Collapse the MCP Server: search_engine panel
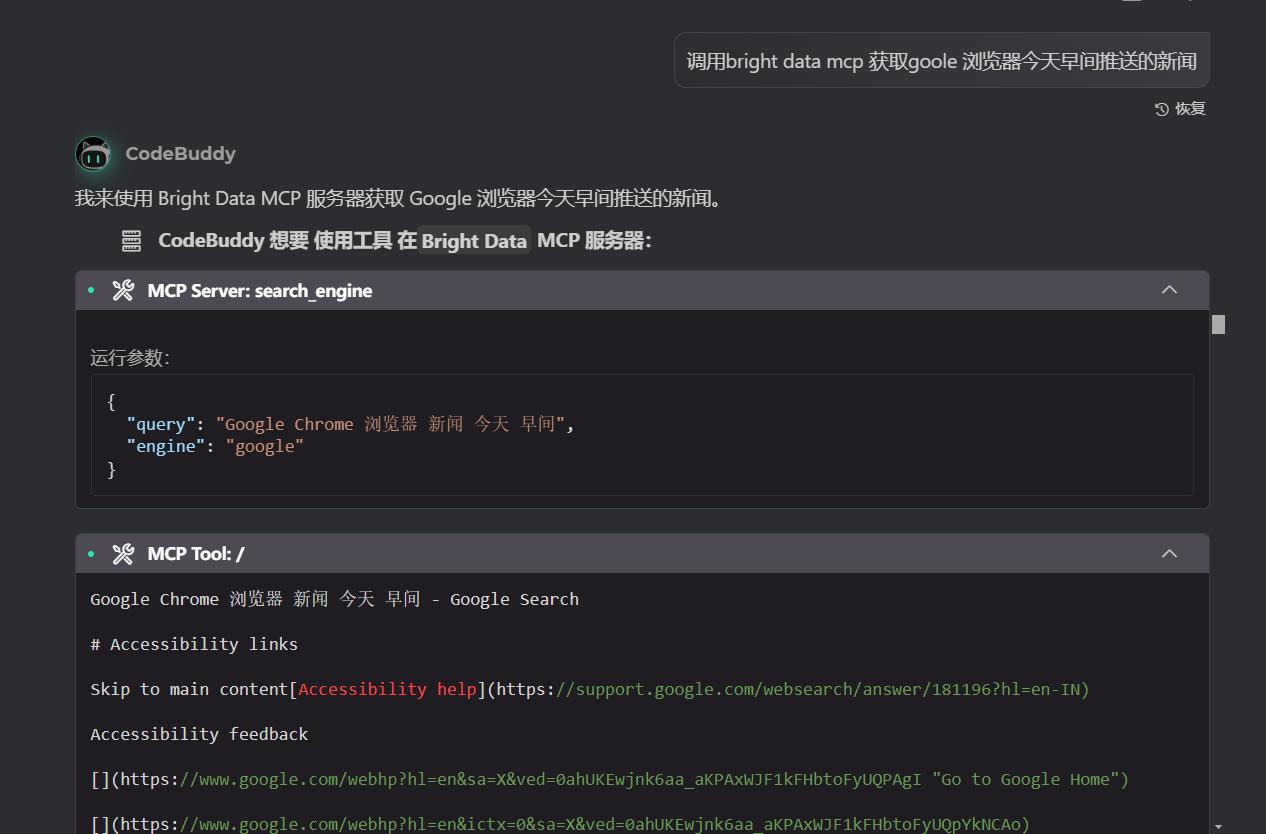 1169,289
